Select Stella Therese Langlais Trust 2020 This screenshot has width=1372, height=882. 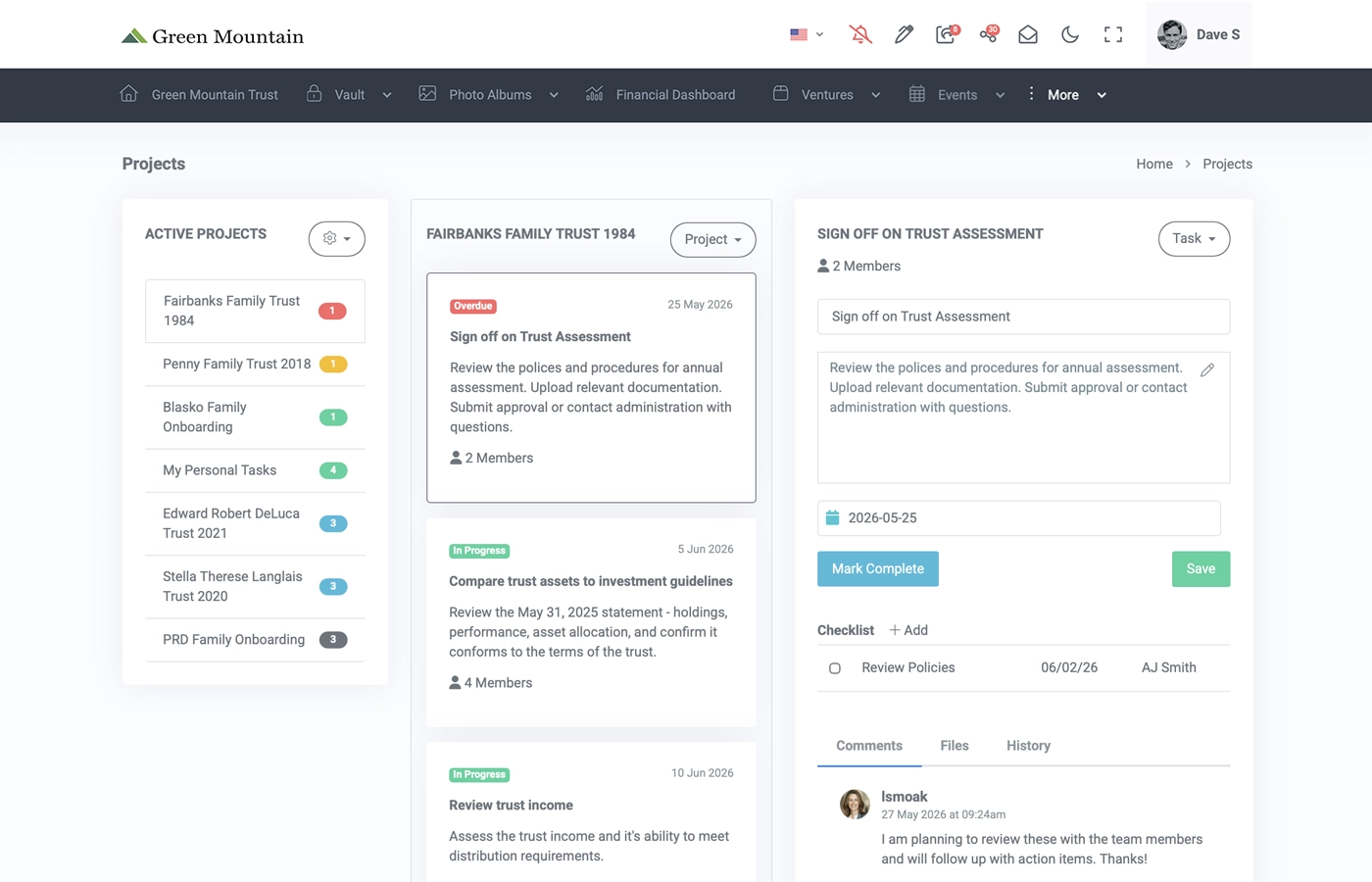click(255, 586)
